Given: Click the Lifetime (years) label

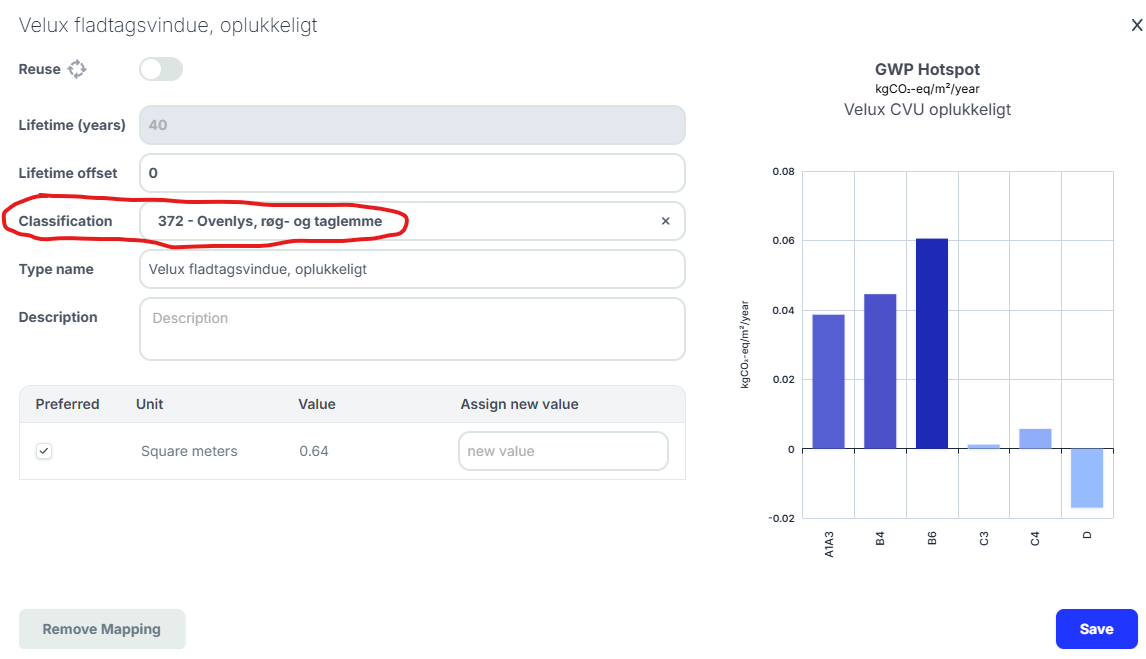Looking at the screenshot, I should tap(72, 125).
